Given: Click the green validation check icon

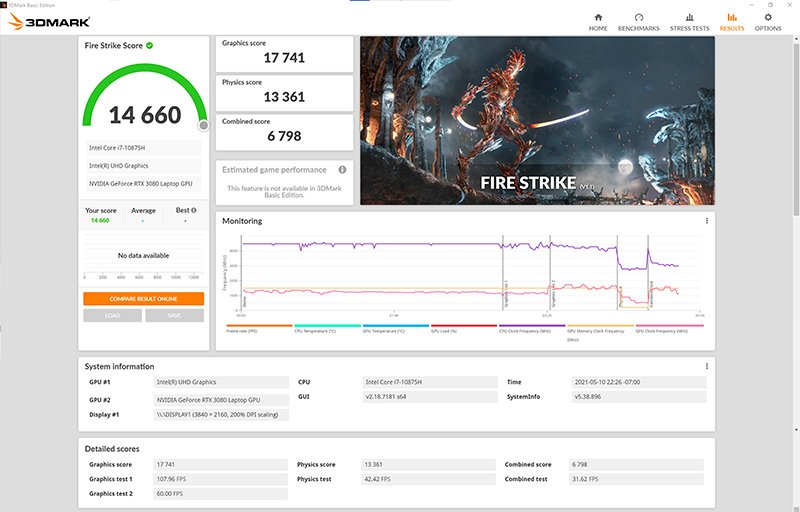Looking at the screenshot, I should click(149, 45).
